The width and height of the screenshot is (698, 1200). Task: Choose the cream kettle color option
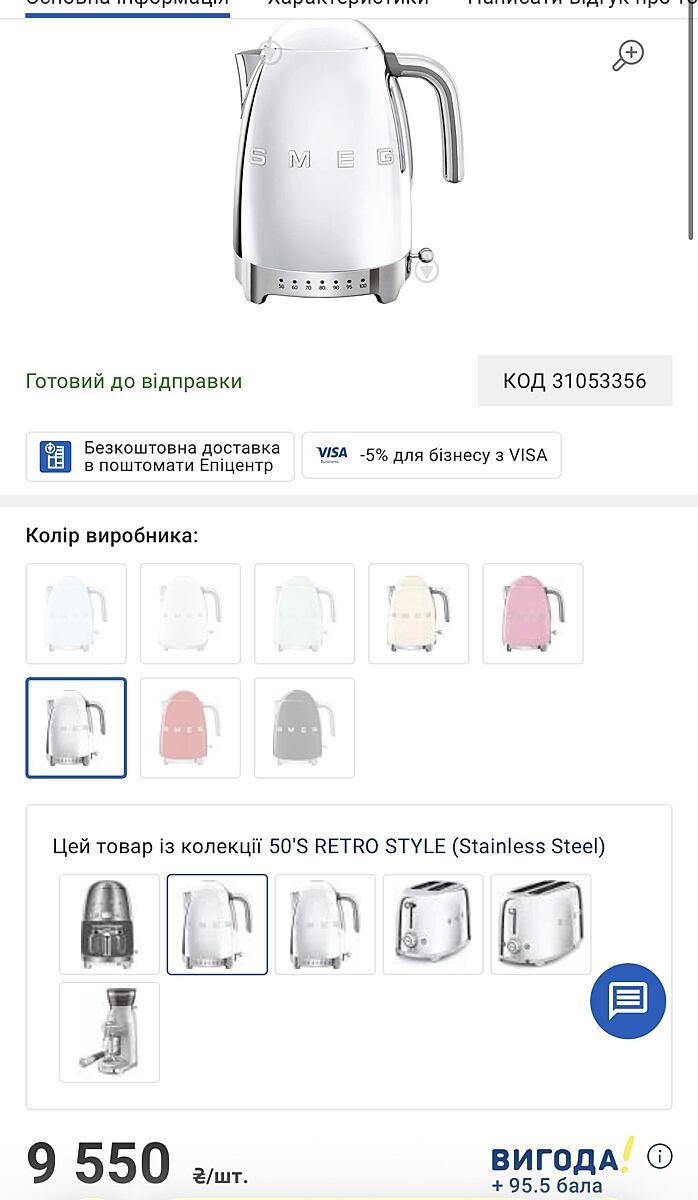[x=419, y=614]
